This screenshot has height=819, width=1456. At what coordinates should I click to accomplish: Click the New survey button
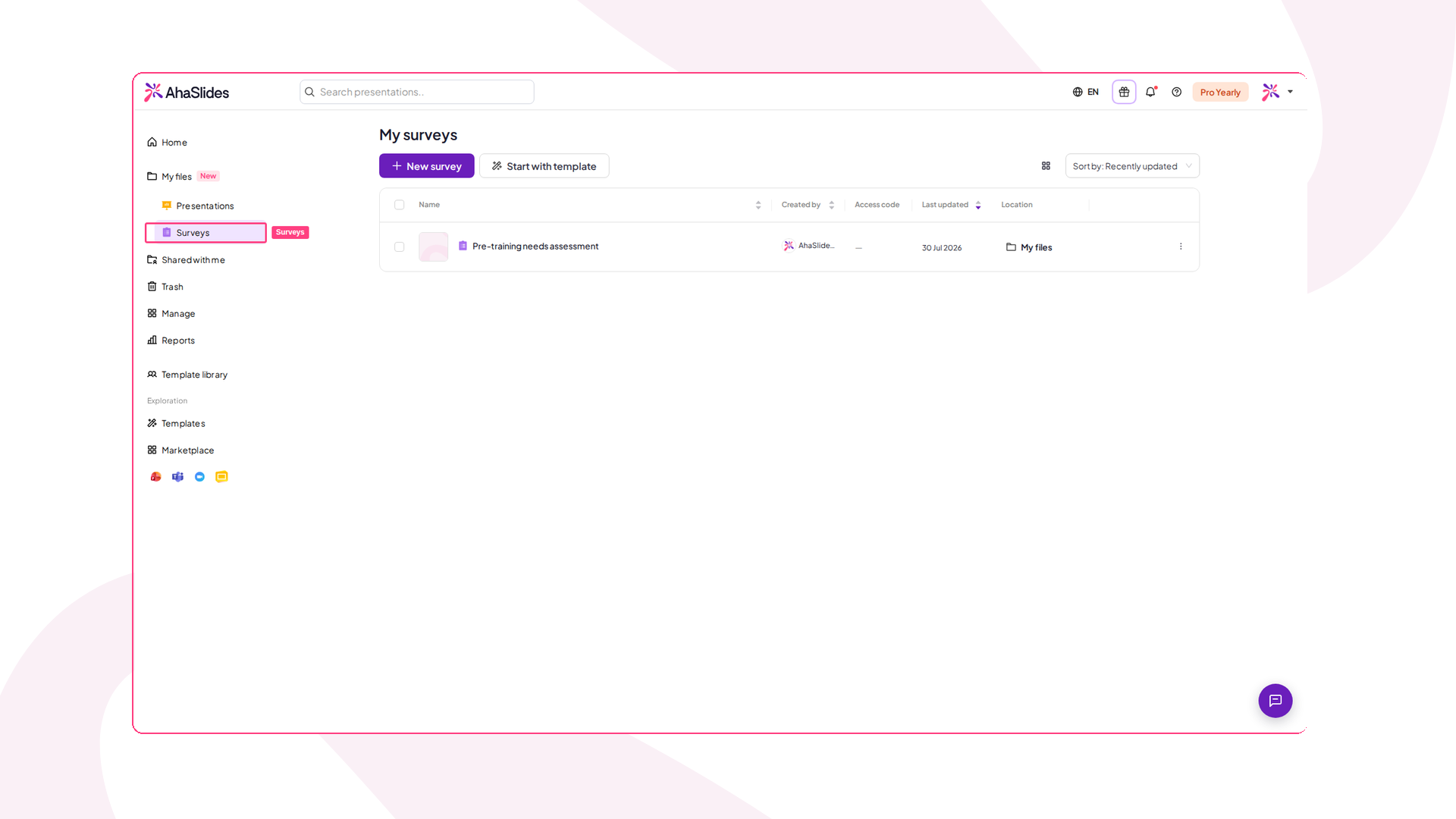427,166
